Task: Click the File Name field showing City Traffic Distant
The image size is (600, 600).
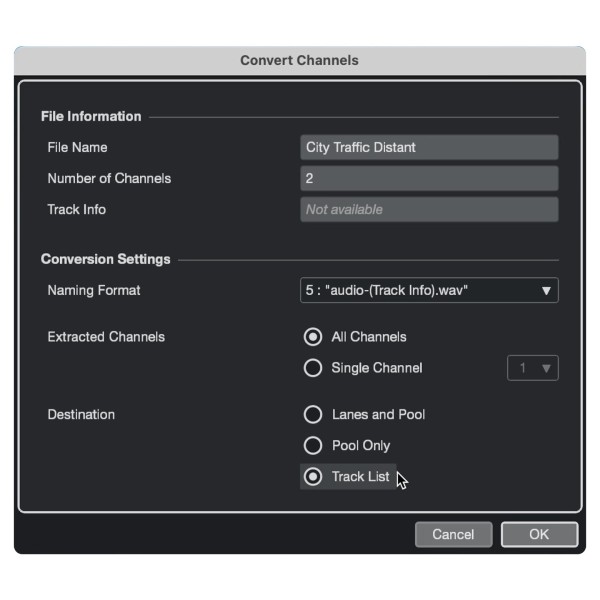Action: tap(429, 147)
